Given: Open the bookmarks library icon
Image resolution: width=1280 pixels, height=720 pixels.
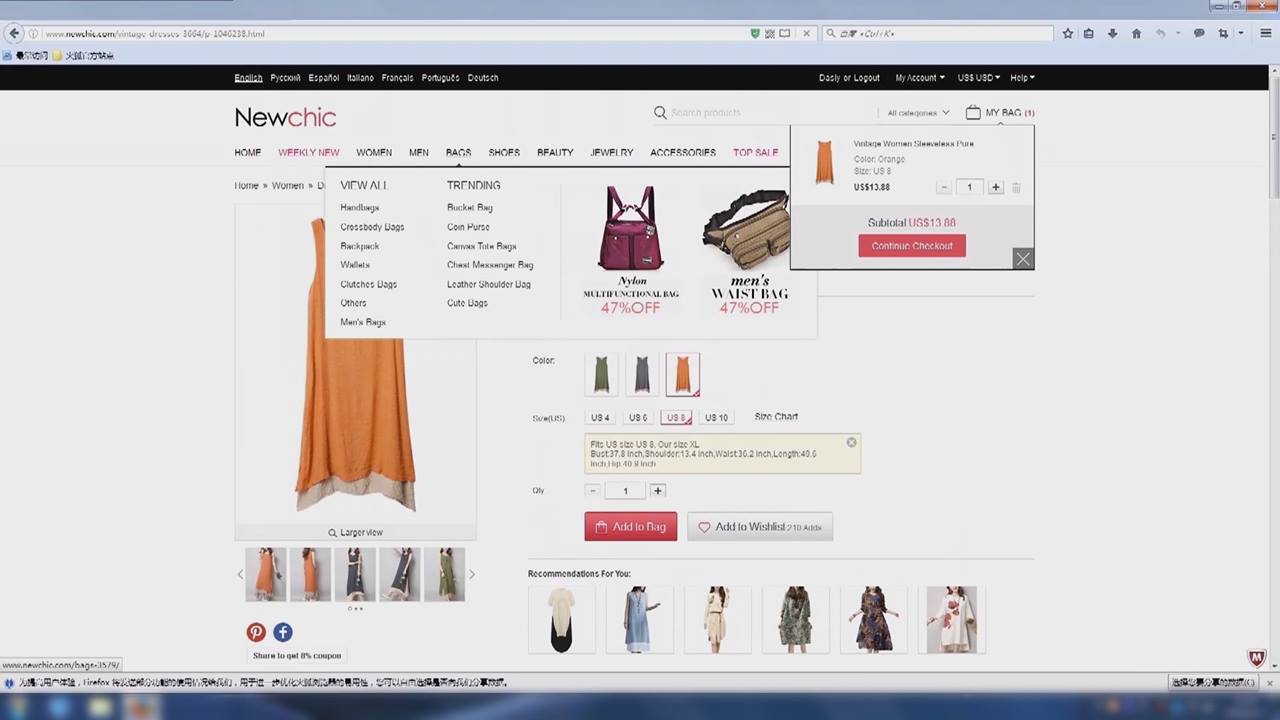Looking at the screenshot, I should click(x=1089, y=33).
